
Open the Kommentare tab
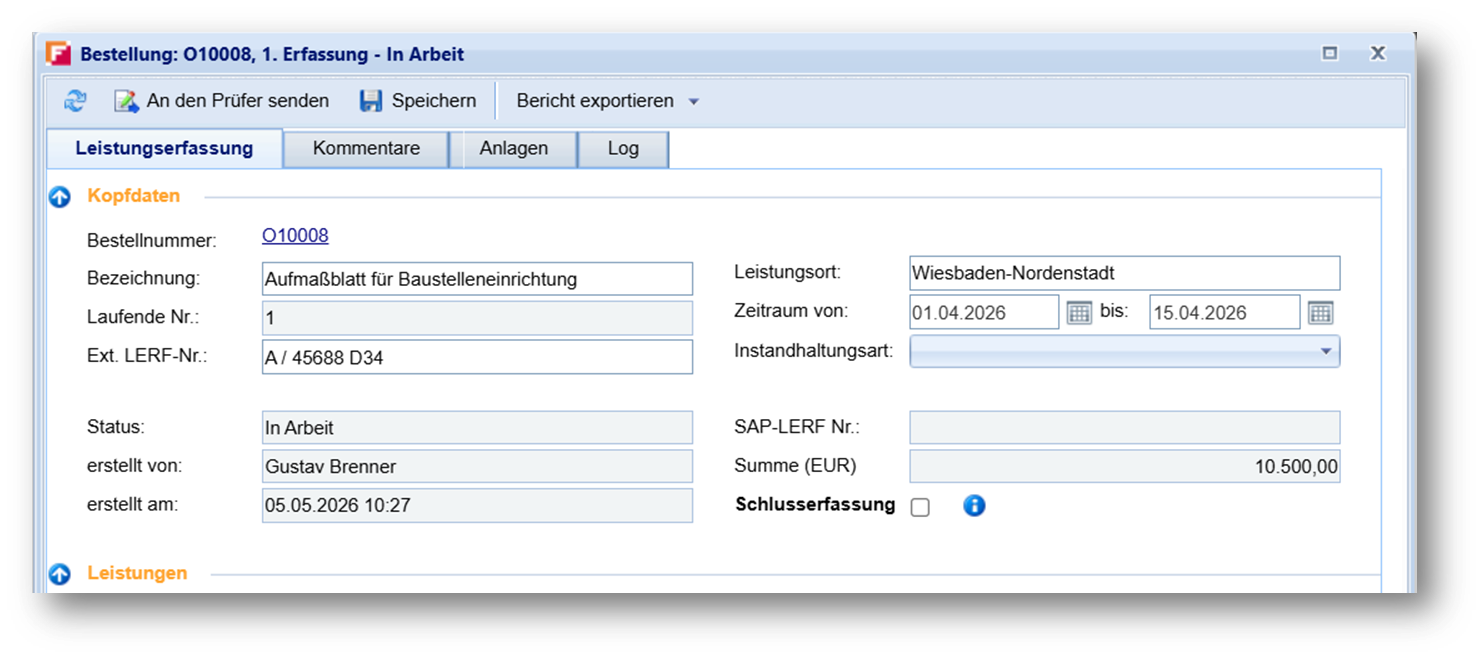tap(366, 149)
